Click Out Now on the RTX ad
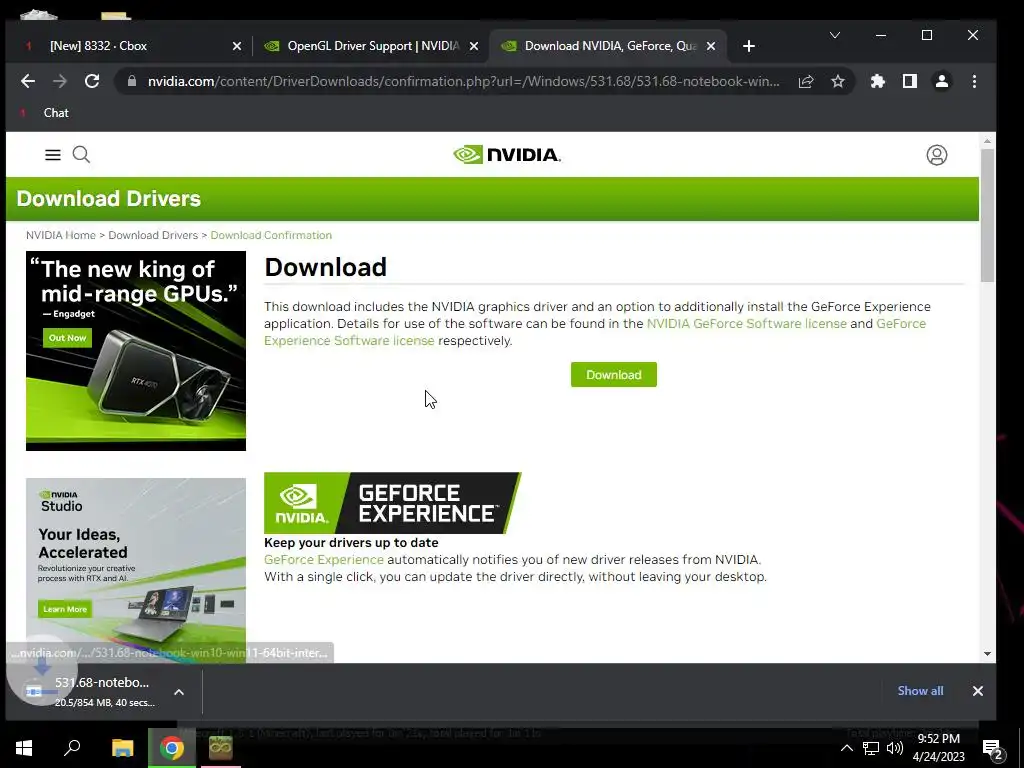Screen dimensions: 1024x768 [67, 338]
